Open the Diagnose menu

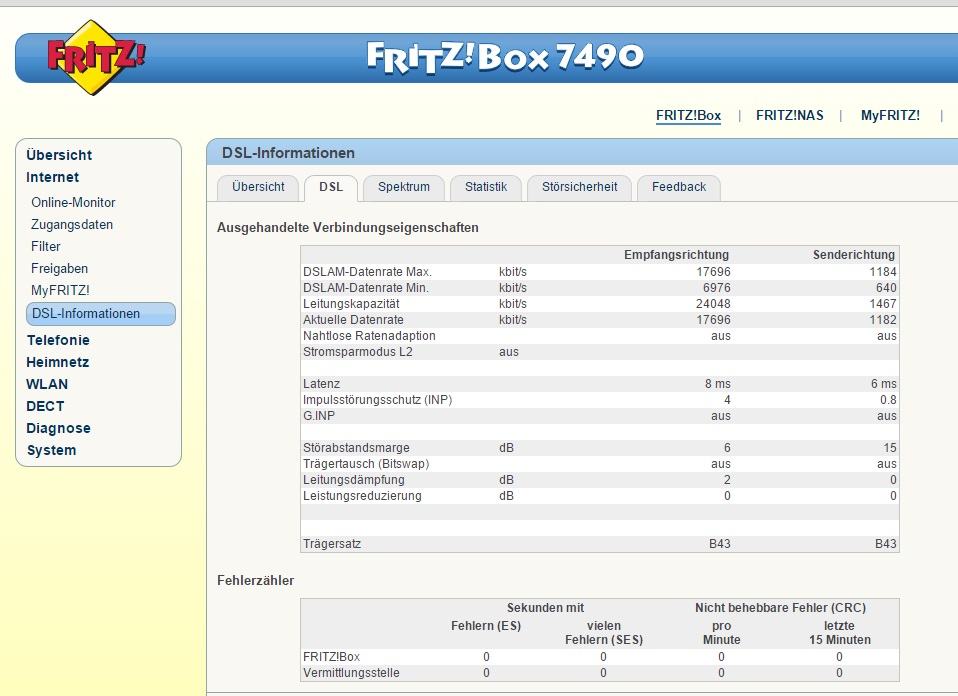(x=58, y=428)
